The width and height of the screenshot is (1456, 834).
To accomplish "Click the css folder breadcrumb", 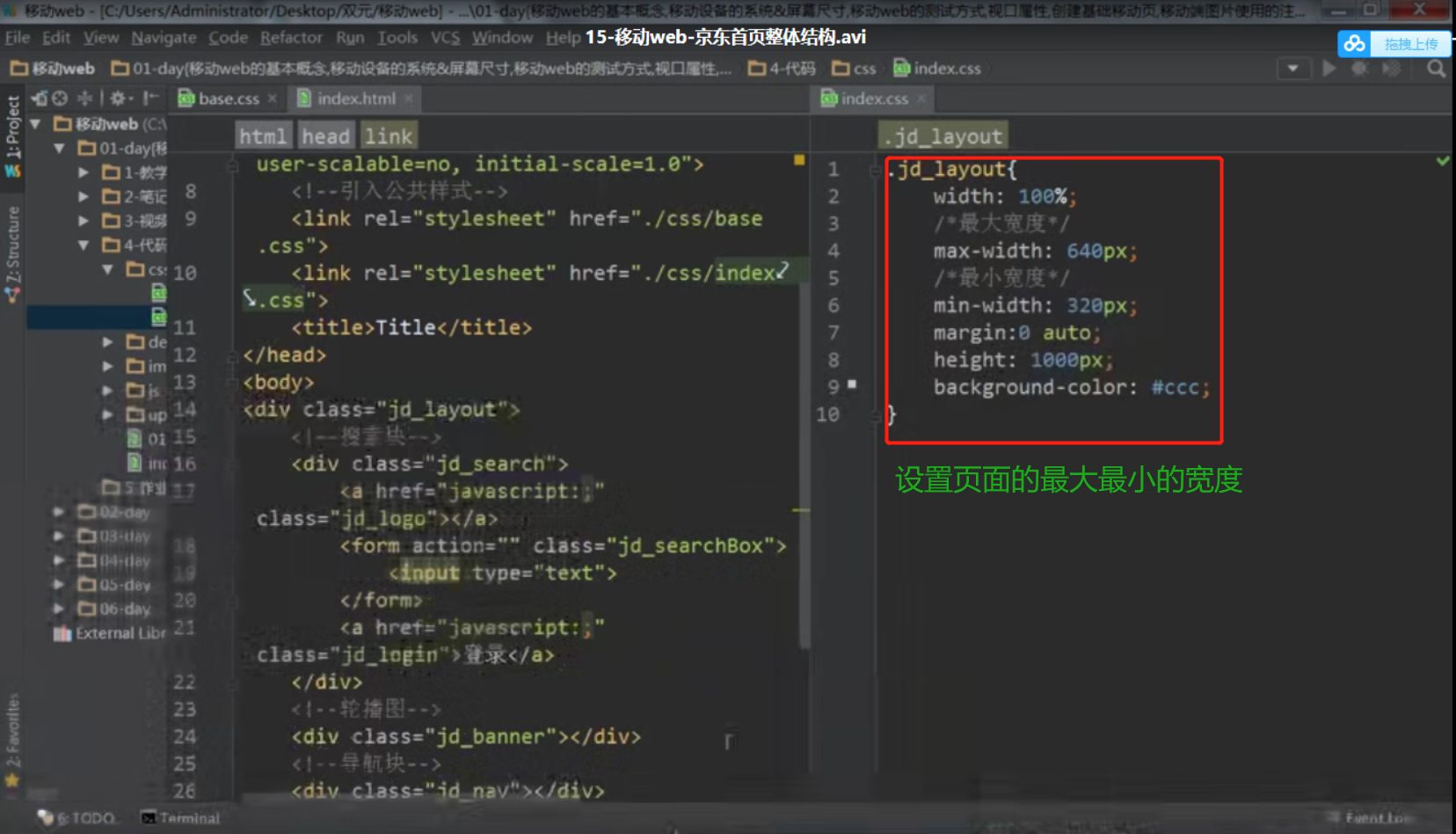I will tap(855, 69).
